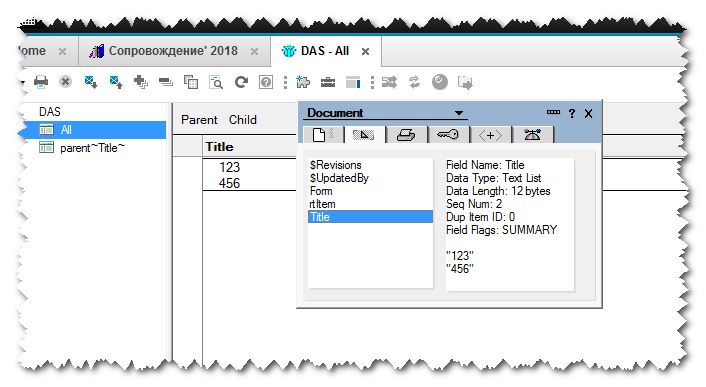Click the overlapping grid windows icon
This screenshot has width=706, height=387.
coord(191,82)
